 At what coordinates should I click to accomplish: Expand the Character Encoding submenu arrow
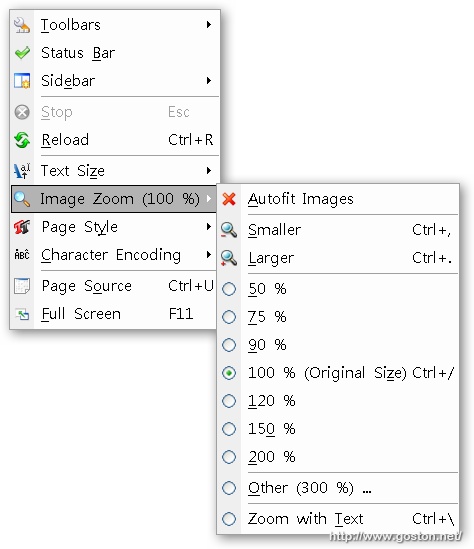coord(209,255)
